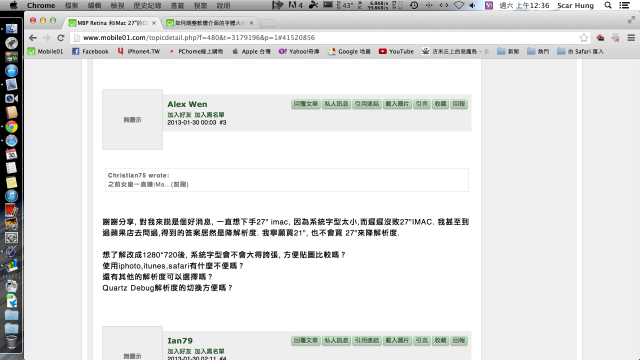Click the #3 post number link
Screen dimensions: 640x360
click(x=223, y=122)
